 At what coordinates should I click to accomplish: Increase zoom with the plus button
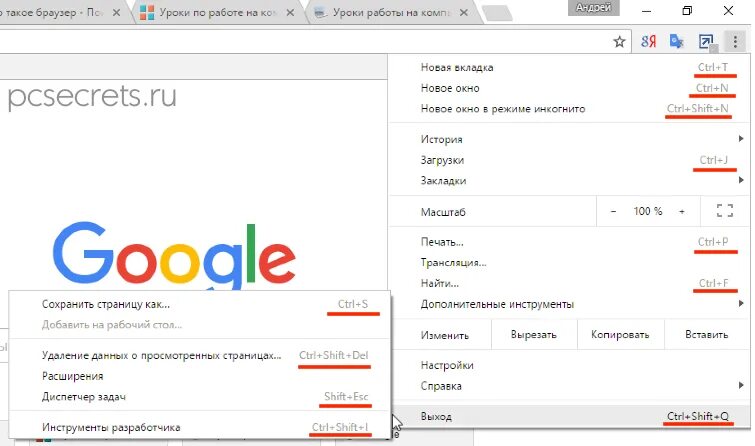click(682, 211)
